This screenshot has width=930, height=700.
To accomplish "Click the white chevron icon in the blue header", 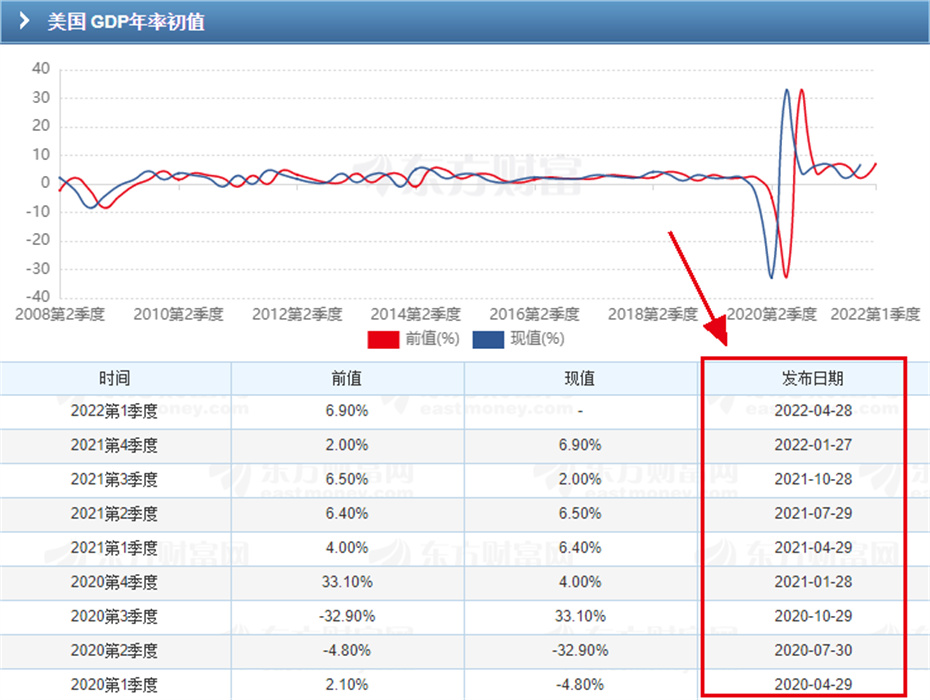I will [24, 21].
